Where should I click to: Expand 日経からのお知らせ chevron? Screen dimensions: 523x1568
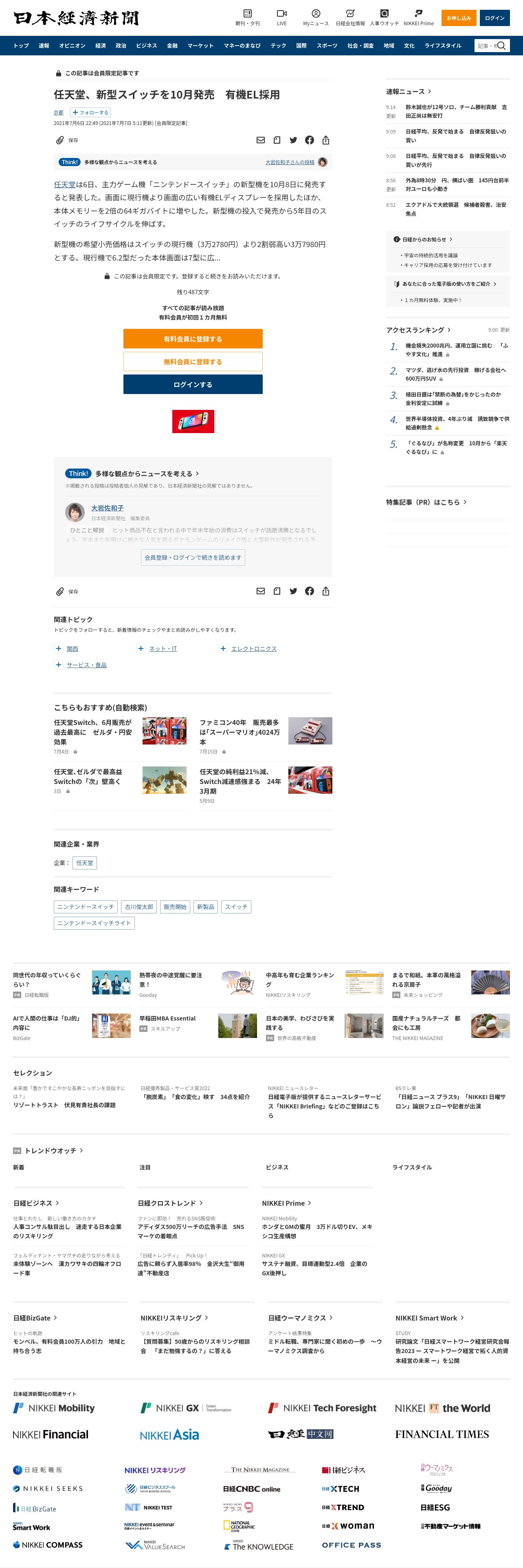click(450, 239)
